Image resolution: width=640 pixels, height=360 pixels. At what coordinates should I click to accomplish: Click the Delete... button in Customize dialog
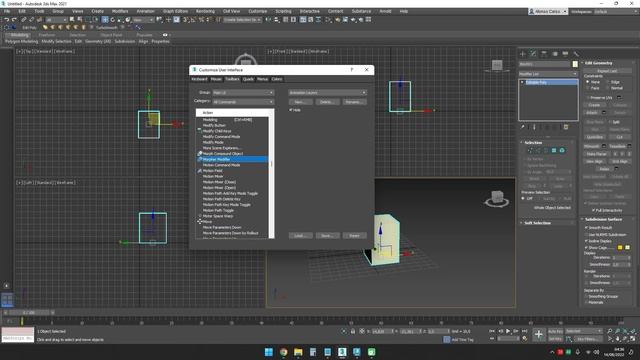327,102
